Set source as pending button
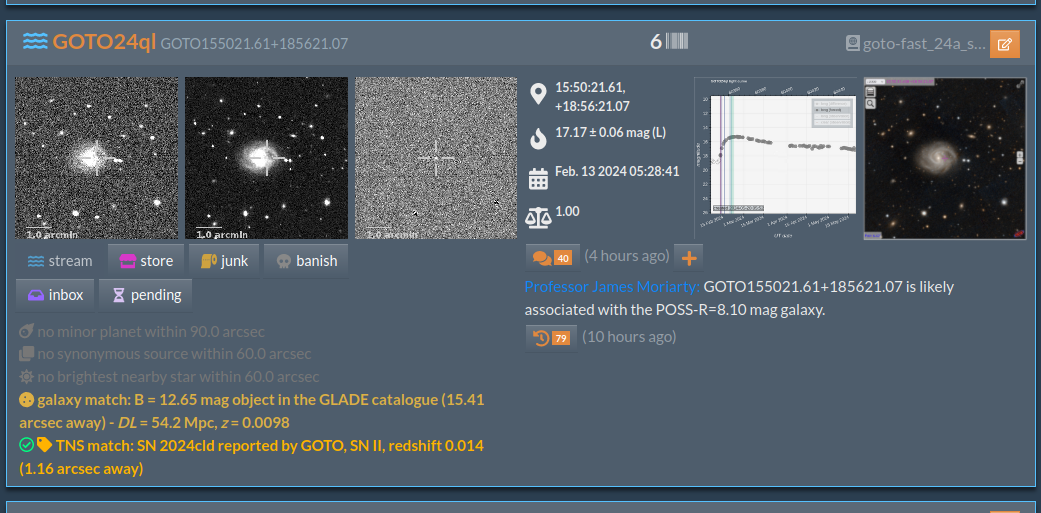 tap(145, 295)
